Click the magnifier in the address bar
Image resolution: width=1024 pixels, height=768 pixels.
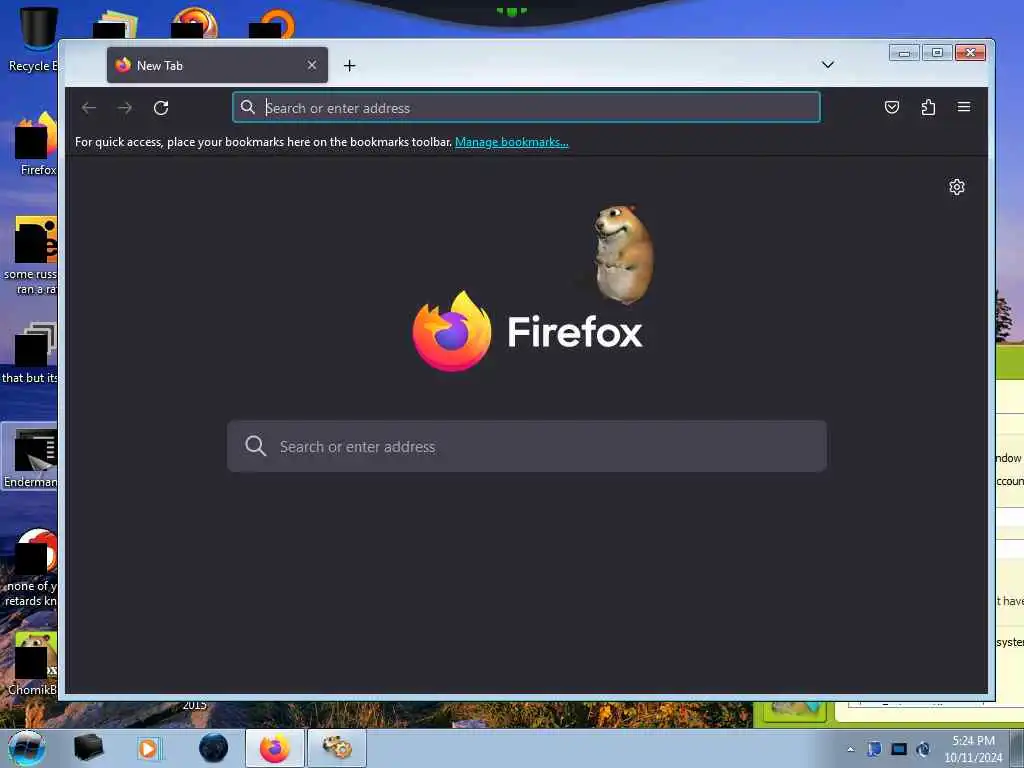tap(248, 107)
